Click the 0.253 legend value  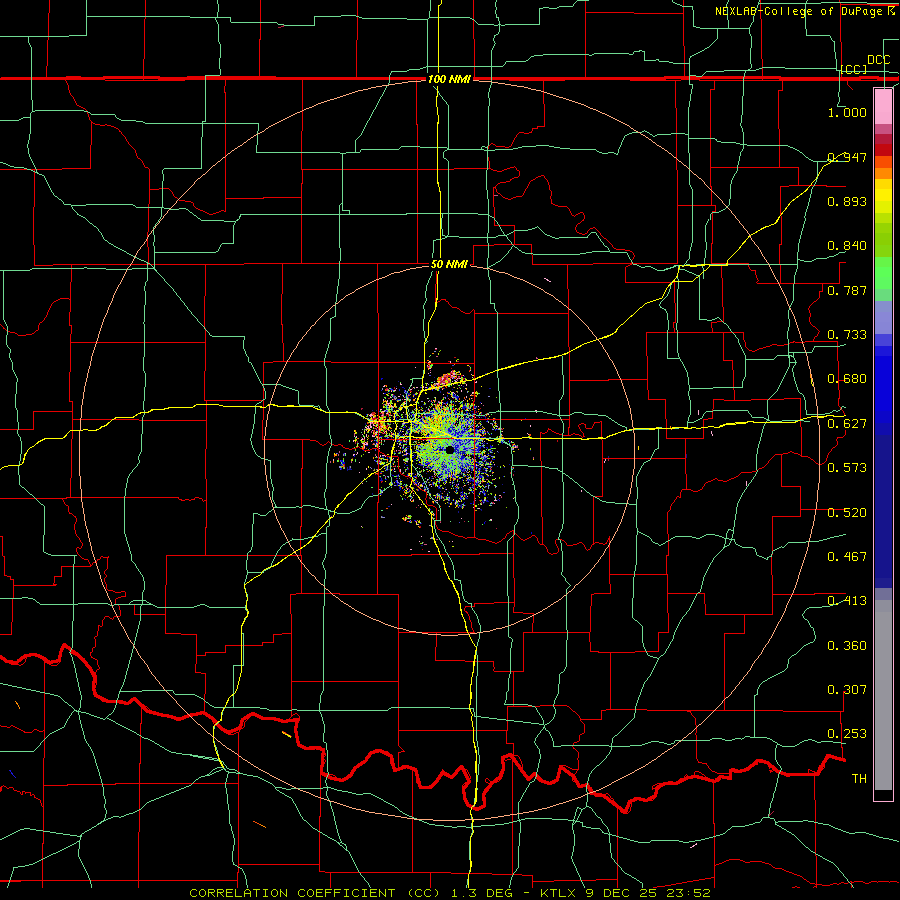[x=847, y=734]
